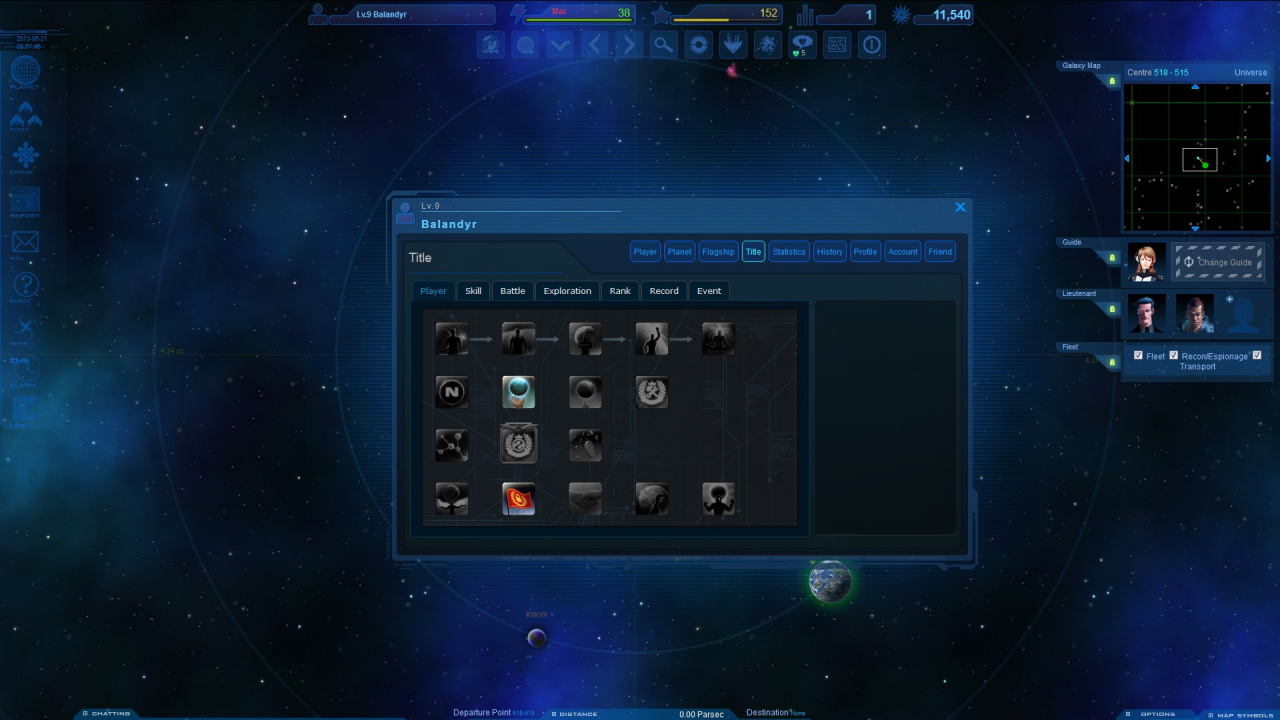Open the Alarm clock icon

click(x=25, y=371)
